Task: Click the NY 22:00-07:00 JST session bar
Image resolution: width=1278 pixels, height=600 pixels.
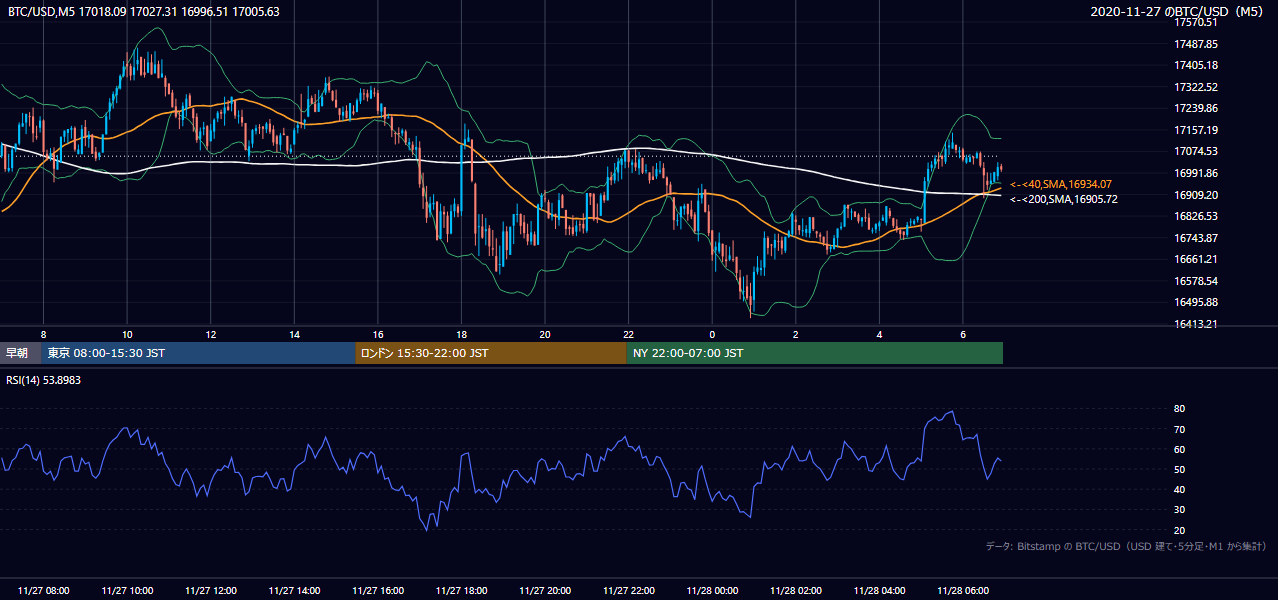Action: point(815,353)
